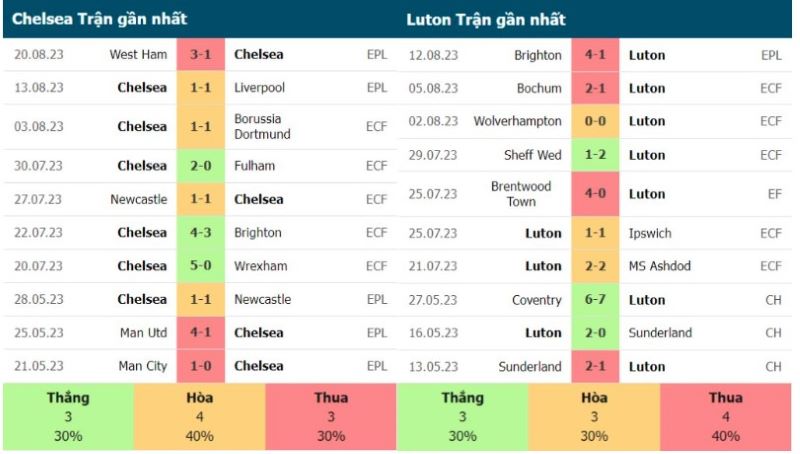Click the Chelsea Trận gần nhất header

pos(100,19)
